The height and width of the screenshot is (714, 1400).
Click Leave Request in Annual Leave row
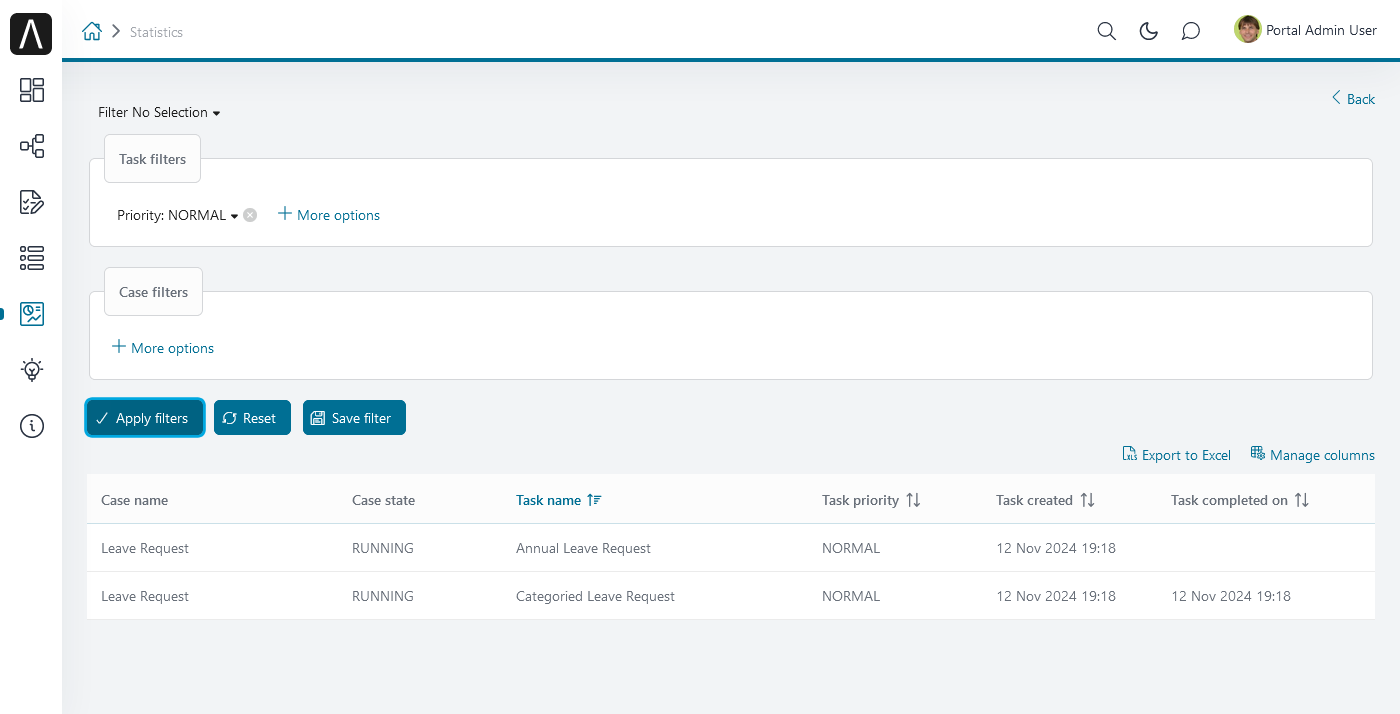pos(145,548)
